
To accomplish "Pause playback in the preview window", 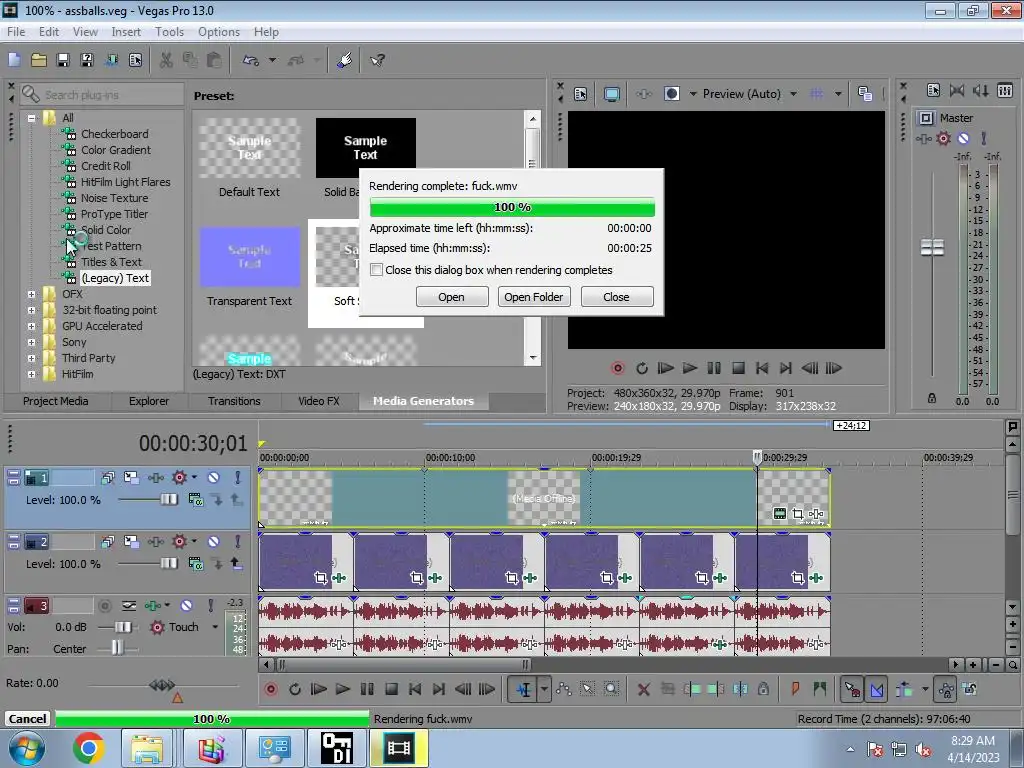I will tap(714, 368).
